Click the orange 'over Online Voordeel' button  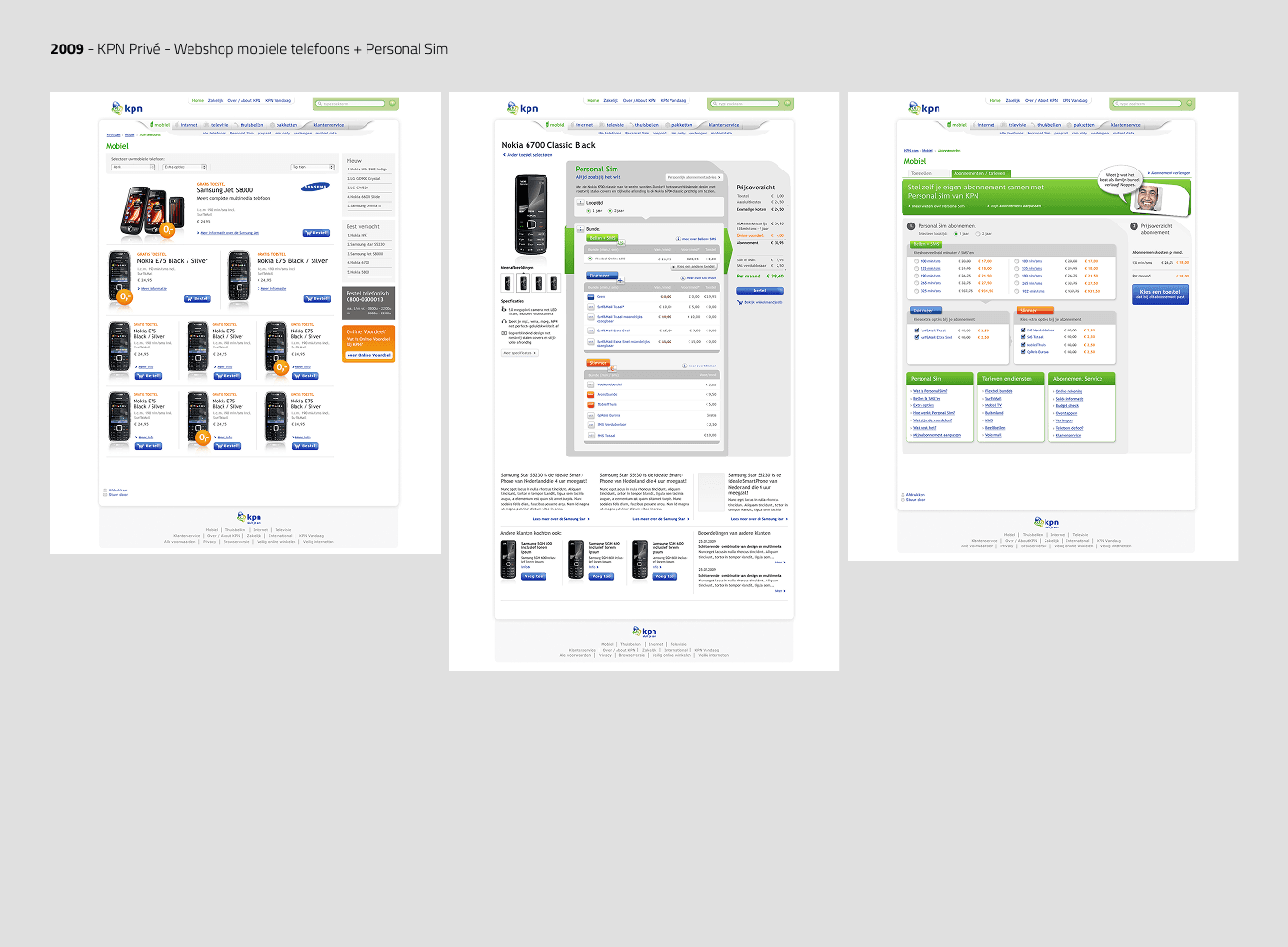tap(368, 356)
